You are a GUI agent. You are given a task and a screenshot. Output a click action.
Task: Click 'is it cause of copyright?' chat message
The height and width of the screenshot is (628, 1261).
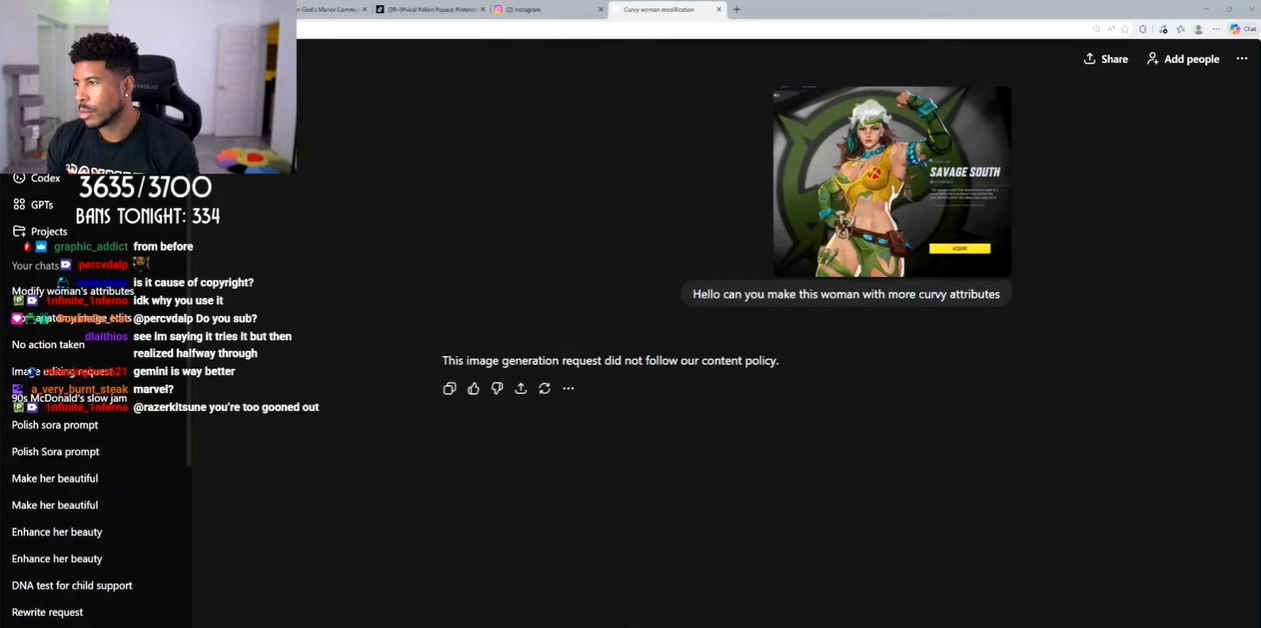coord(193,282)
